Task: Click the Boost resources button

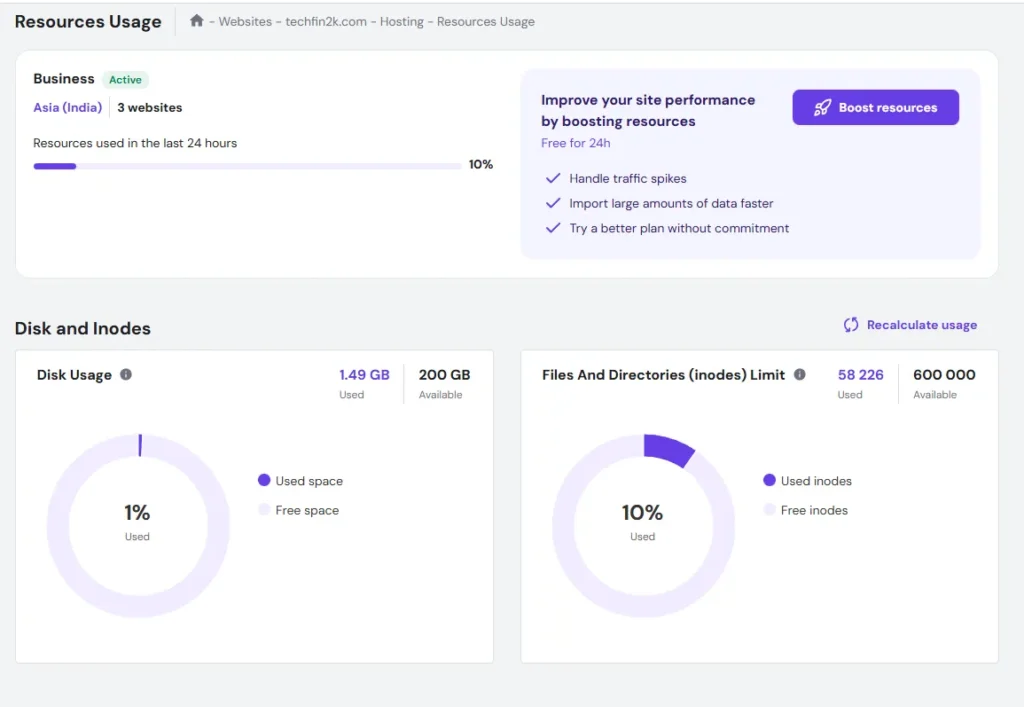Action: point(875,108)
